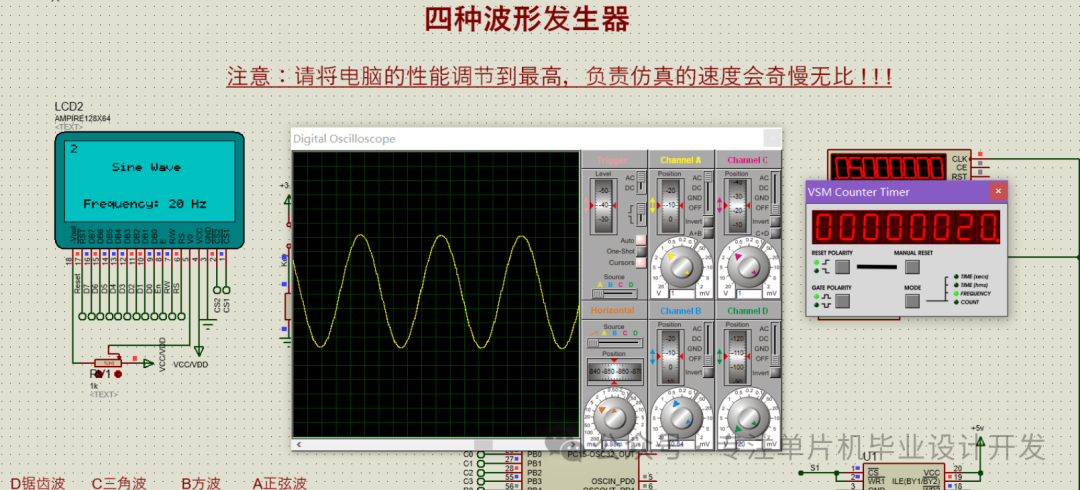
Task: Click the 'U1' chip label
Action: [870, 456]
